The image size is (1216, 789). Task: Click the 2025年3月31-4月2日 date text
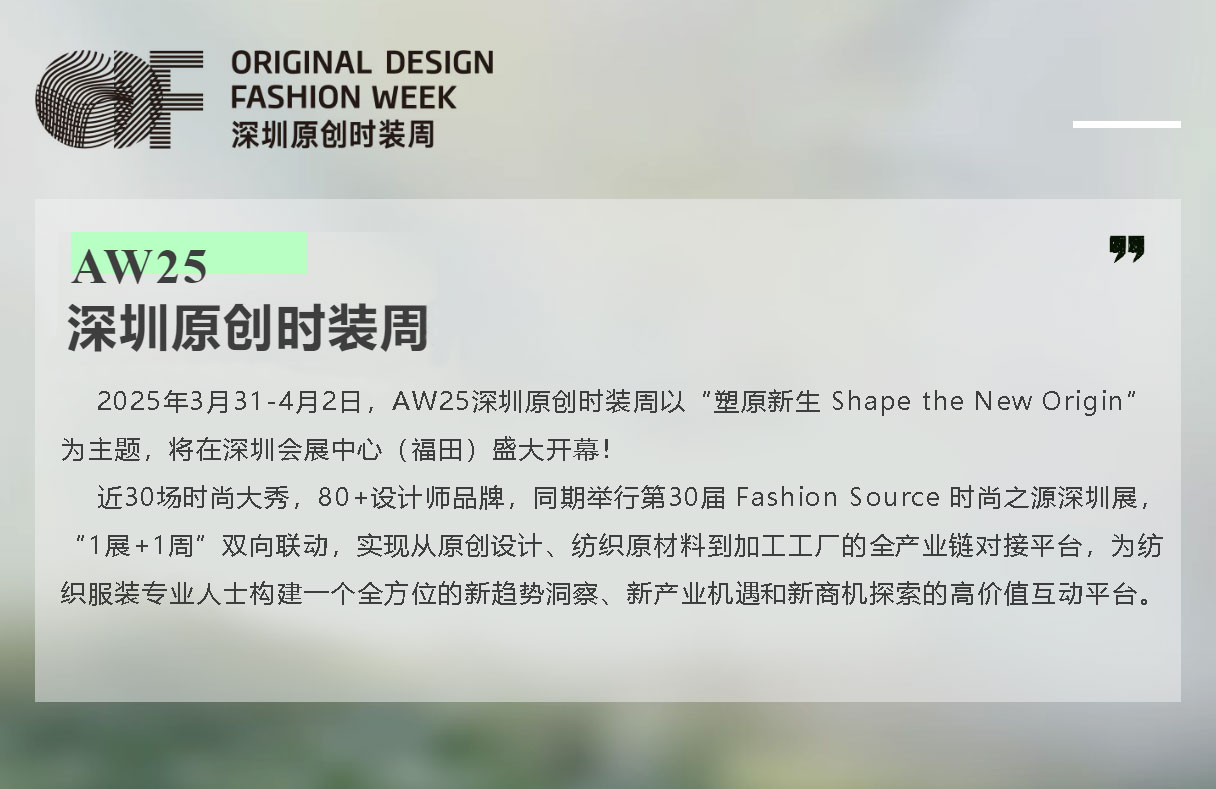pos(229,402)
